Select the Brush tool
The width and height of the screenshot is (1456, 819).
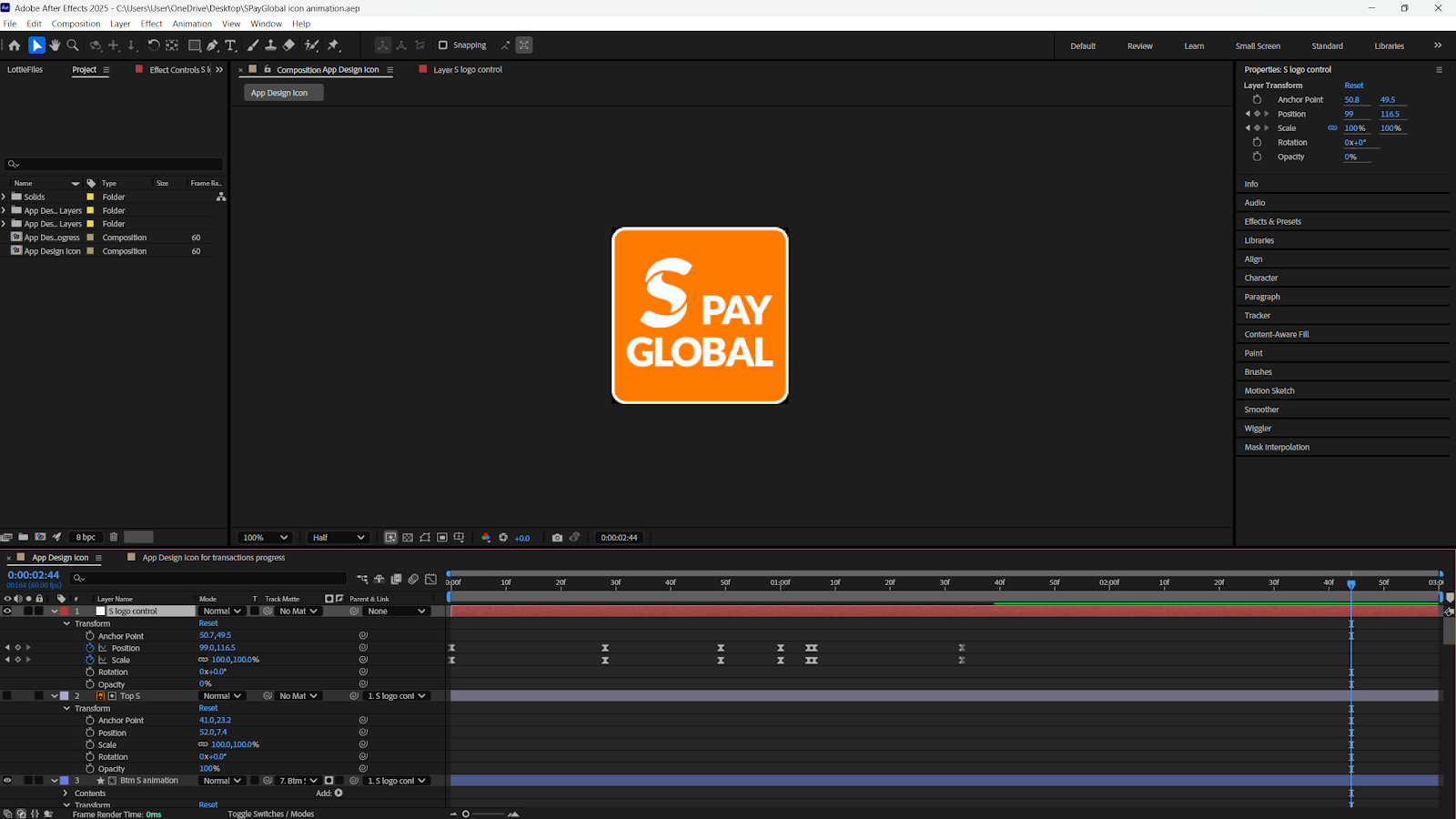pyautogui.click(x=253, y=45)
